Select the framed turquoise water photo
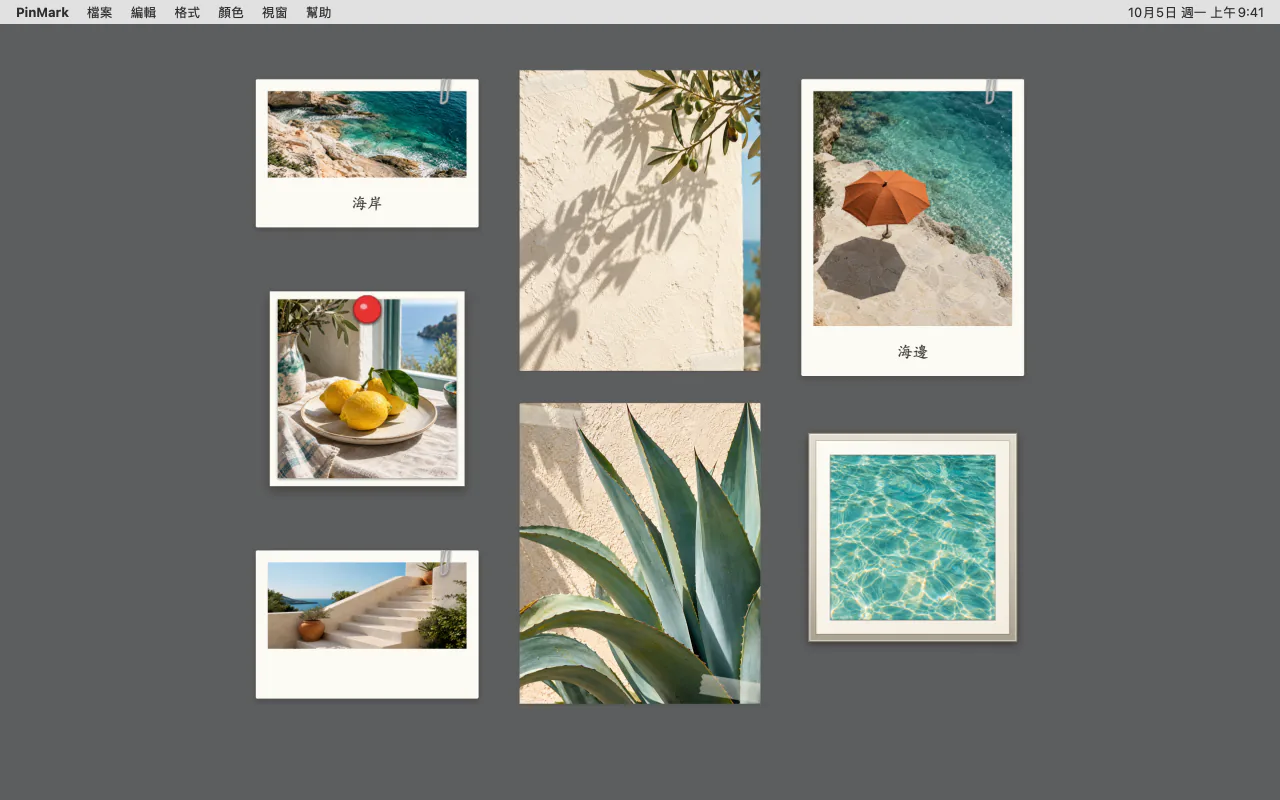 912,537
